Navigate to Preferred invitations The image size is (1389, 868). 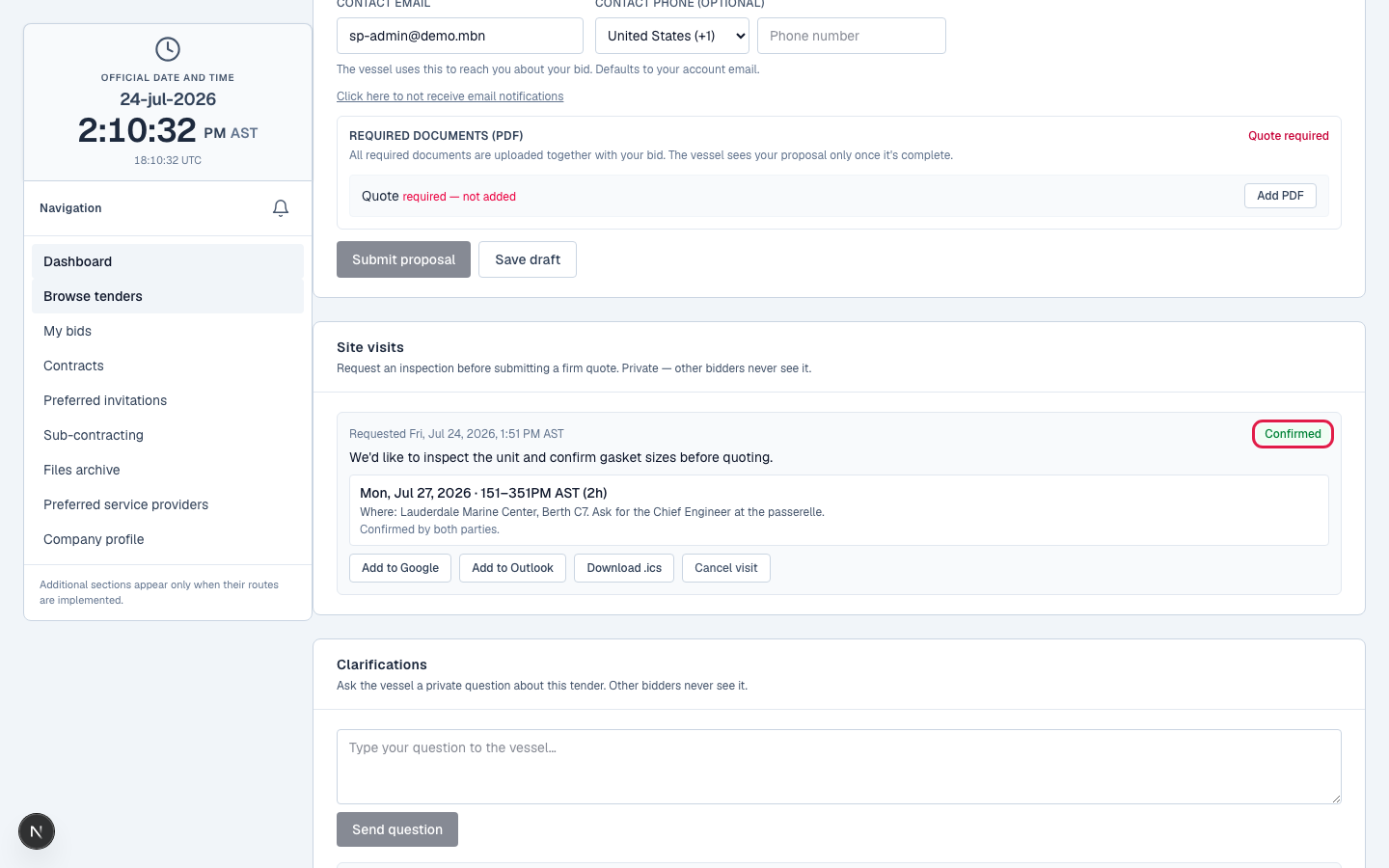click(x=168, y=400)
